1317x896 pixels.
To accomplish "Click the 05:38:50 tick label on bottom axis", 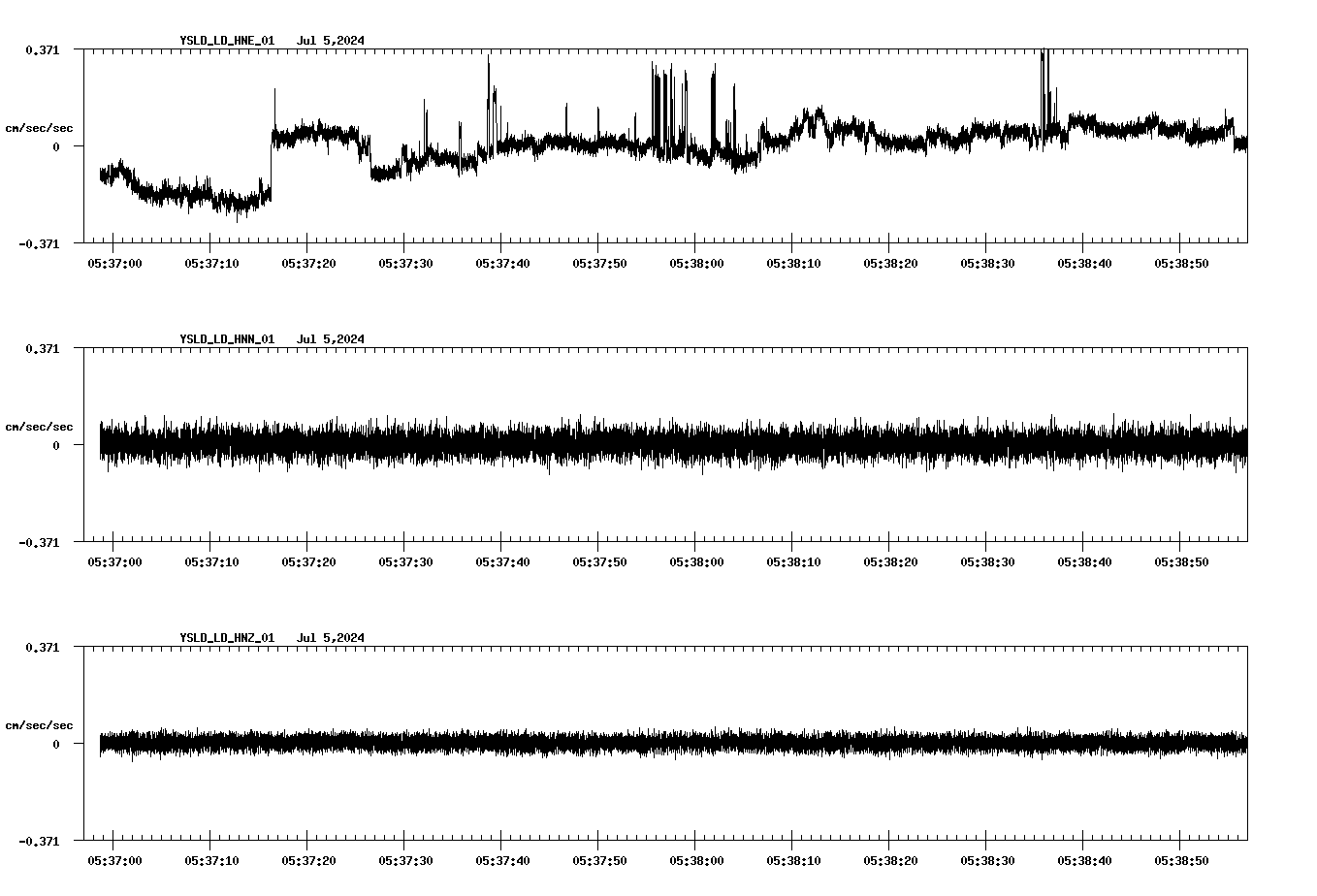I will tap(1183, 859).
